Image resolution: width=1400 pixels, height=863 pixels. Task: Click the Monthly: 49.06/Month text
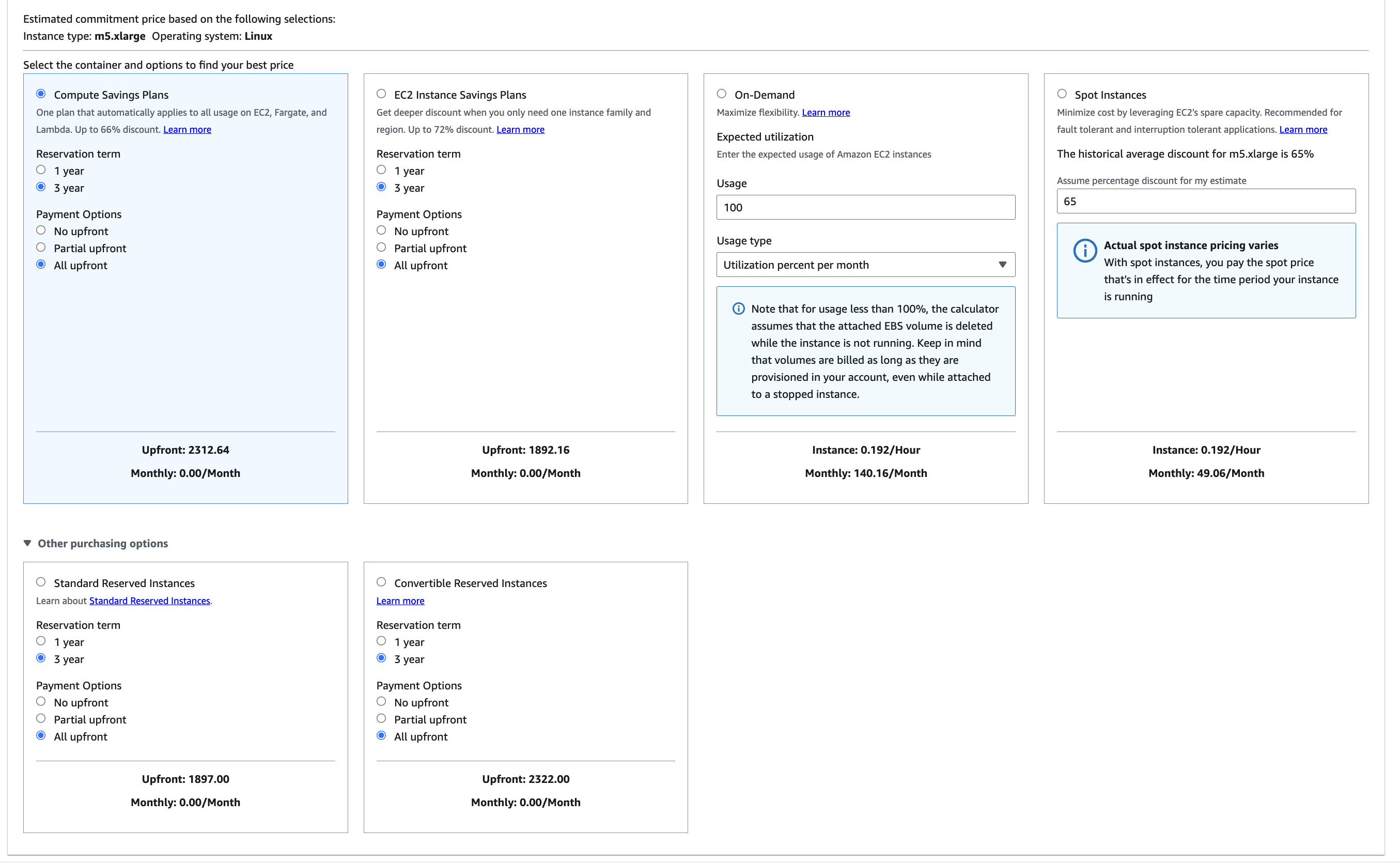point(1206,473)
